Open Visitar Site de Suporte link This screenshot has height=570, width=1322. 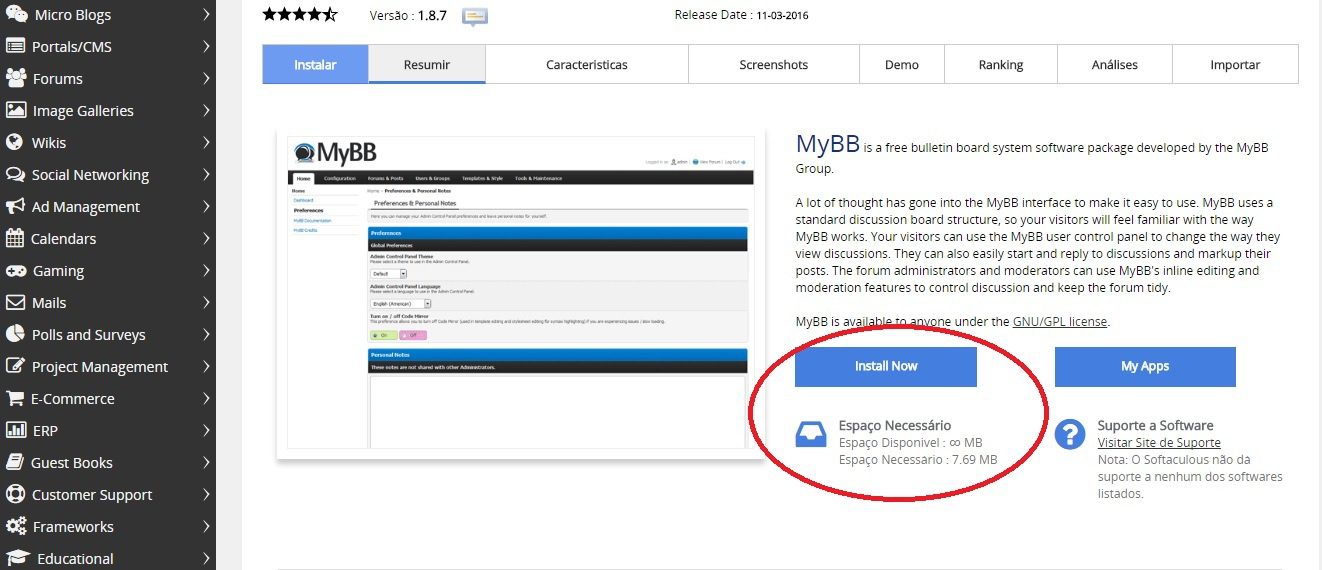pyautogui.click(x=1159, y=442)
